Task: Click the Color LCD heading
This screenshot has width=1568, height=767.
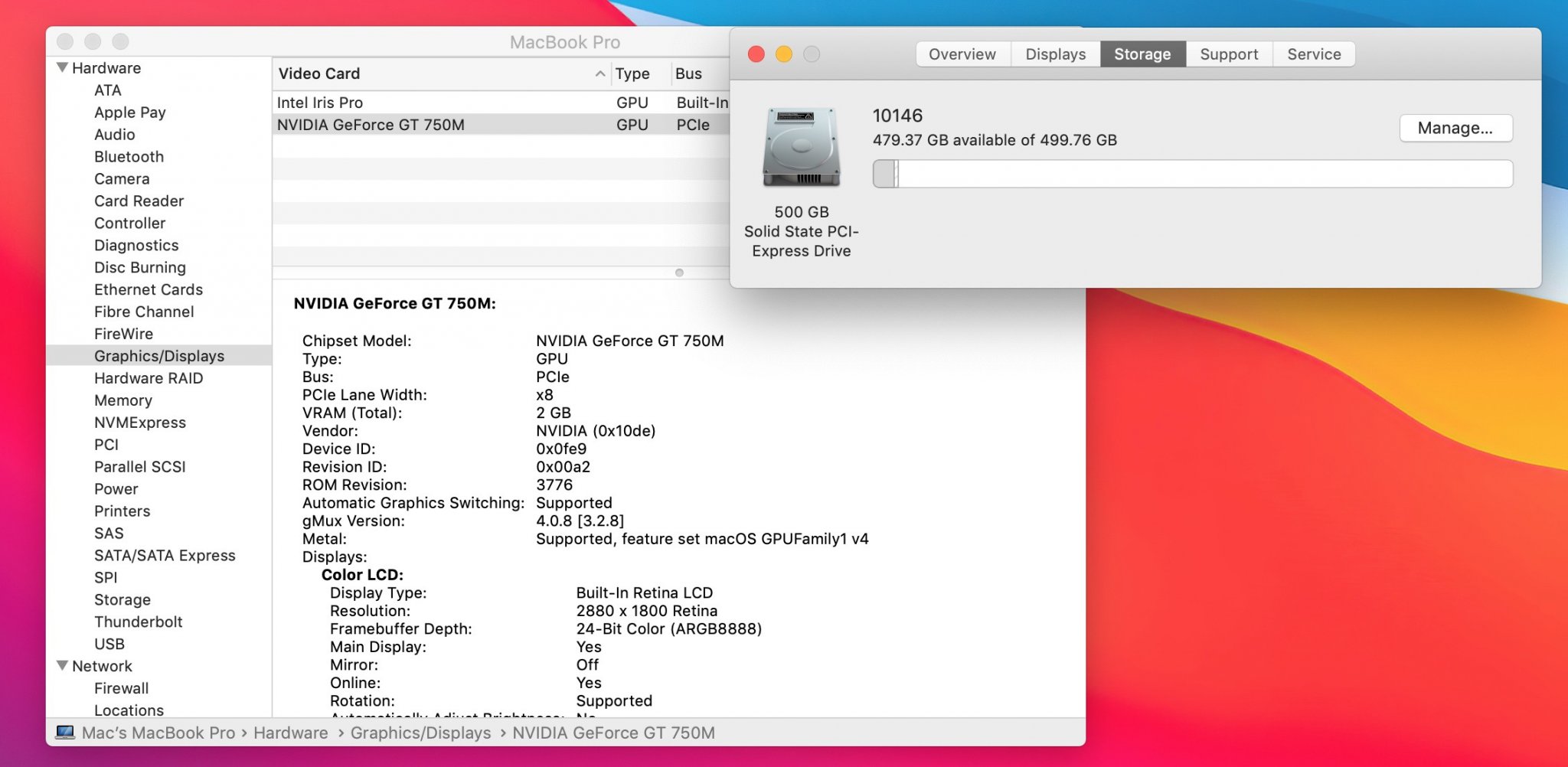Action: 362,575
